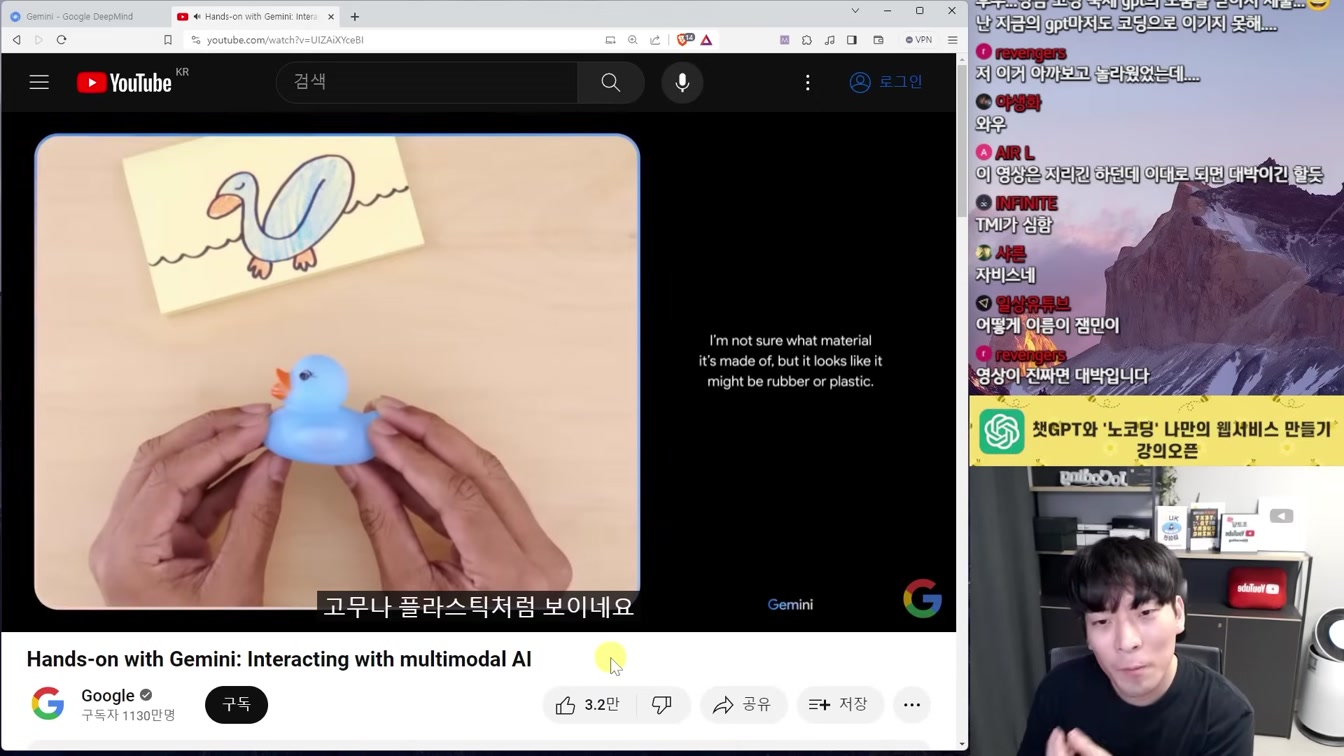
Task: Click the ChatGPT logo in banner
Action: (1001, 432)
